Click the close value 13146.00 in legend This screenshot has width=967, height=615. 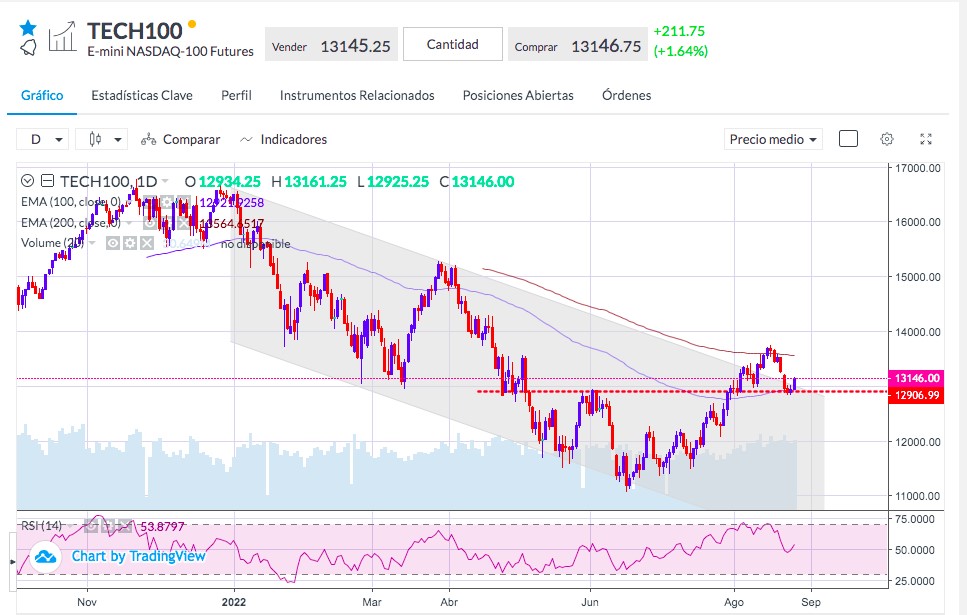pyautogui.click(x=483, y=182)
